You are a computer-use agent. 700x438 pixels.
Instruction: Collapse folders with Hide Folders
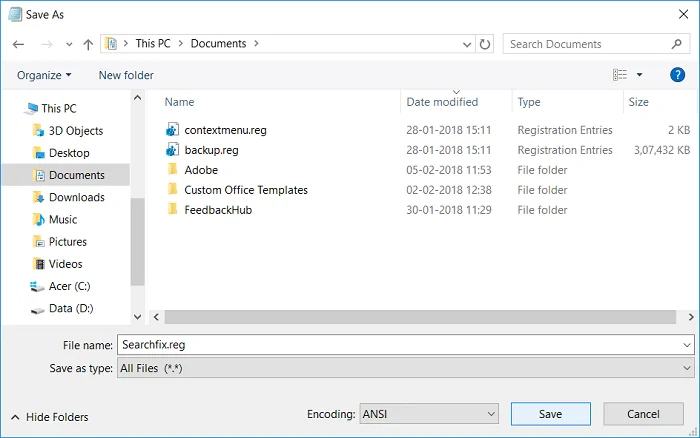[x=50, y=417]
